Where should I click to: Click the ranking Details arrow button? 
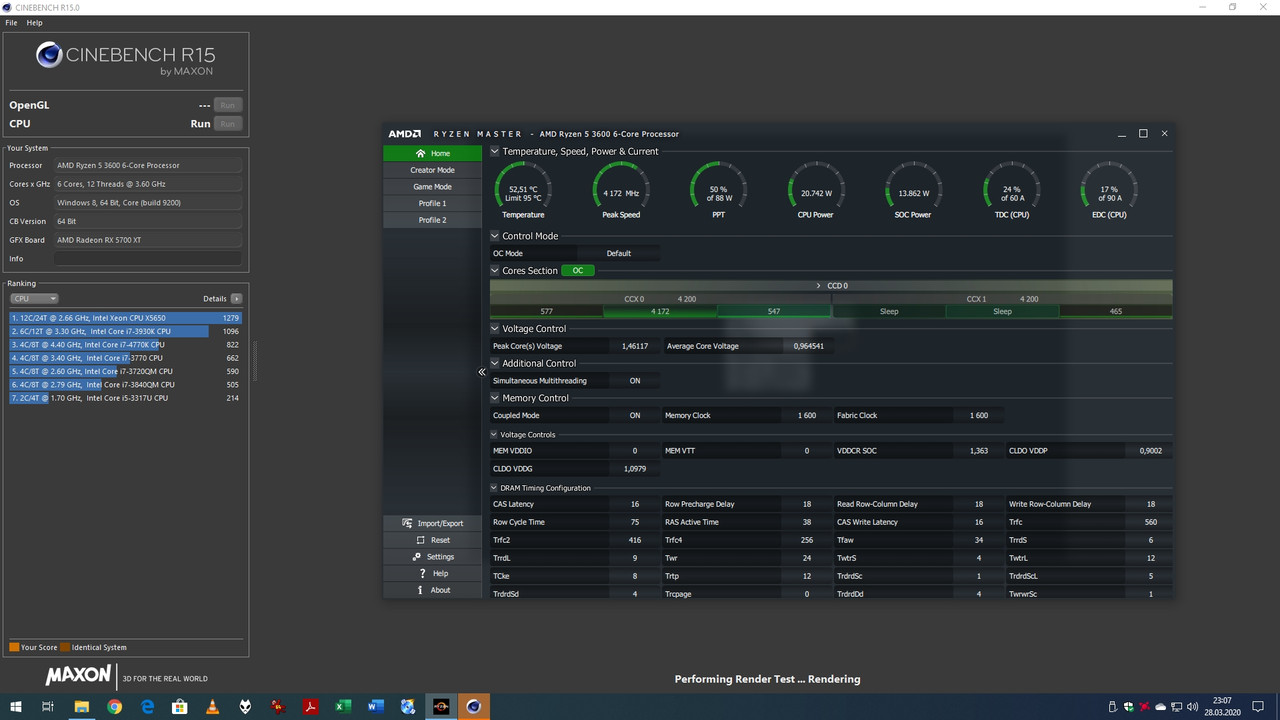click(236, 299)
